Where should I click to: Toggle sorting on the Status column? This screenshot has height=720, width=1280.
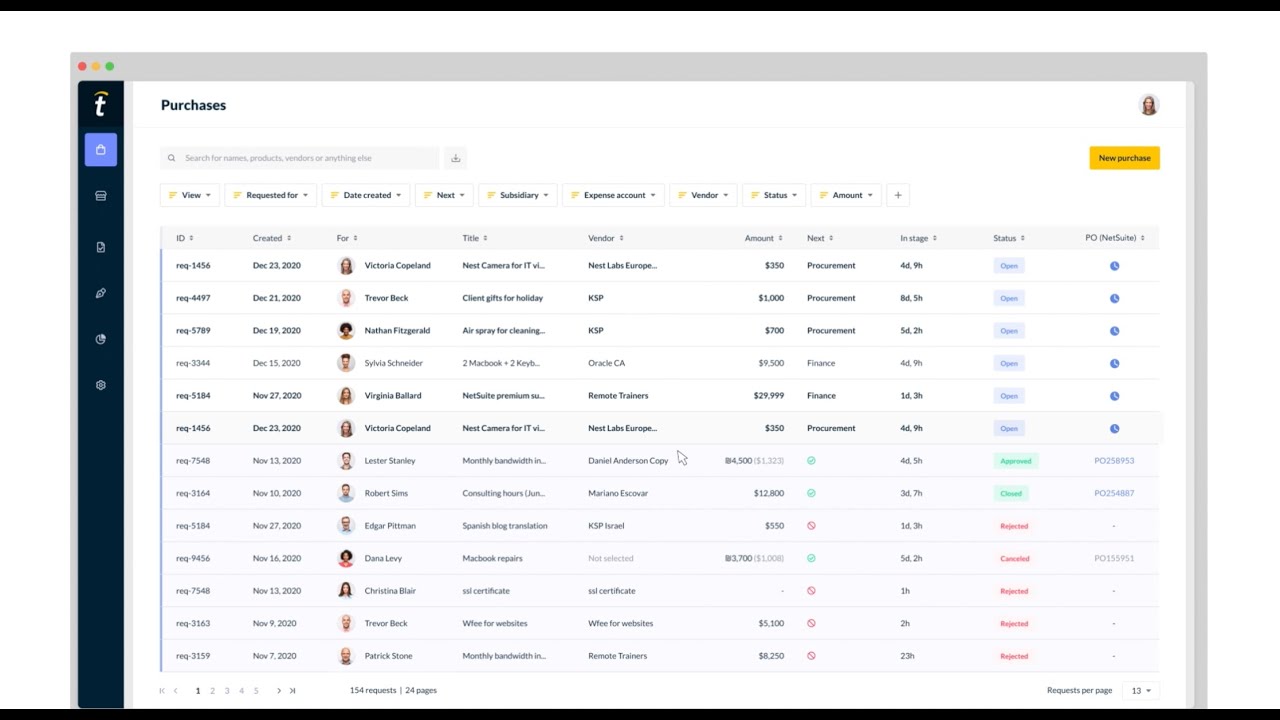click(1008, 238)
